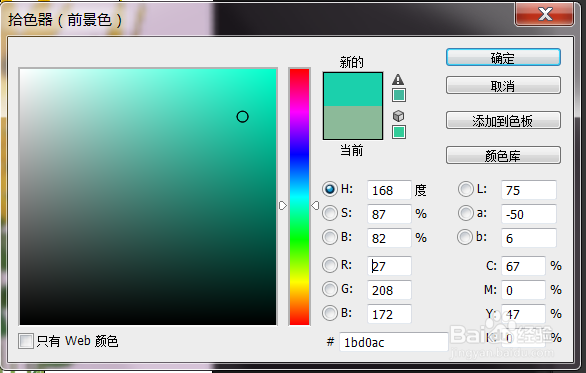
Task: Select the B blue radio button
Action: 330,313
